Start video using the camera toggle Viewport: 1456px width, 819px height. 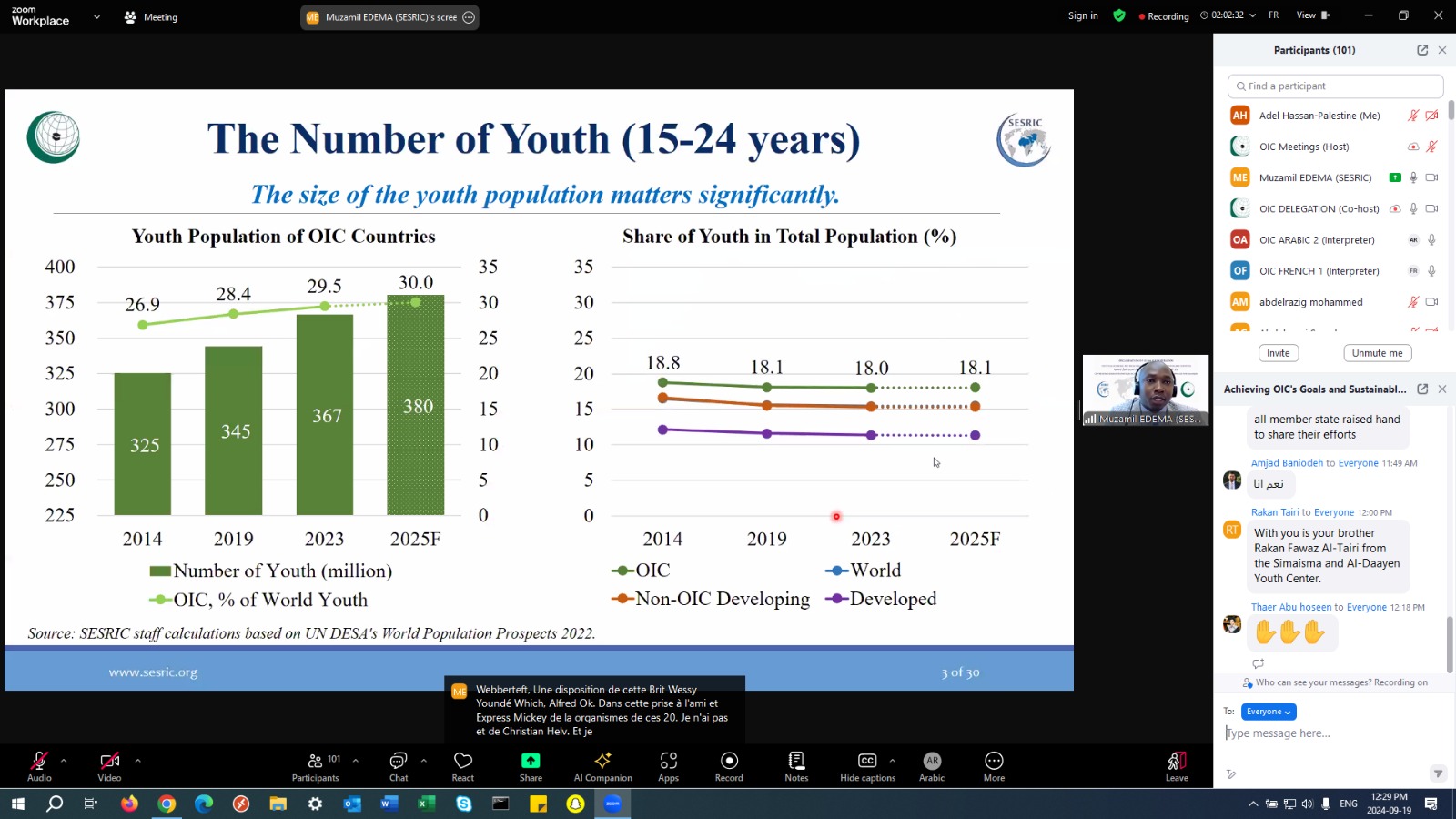[109, 765]
